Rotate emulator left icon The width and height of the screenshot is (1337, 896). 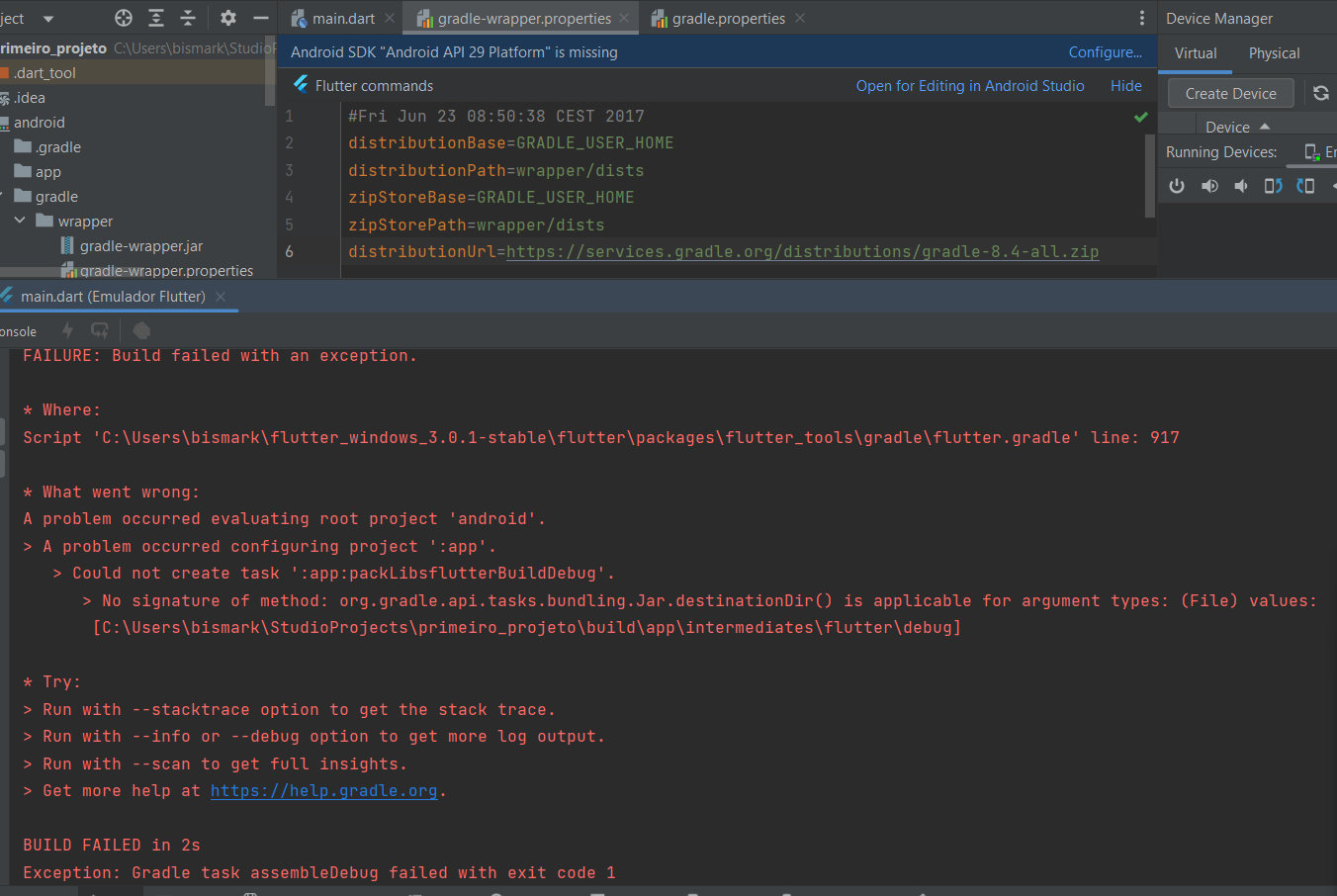point(1274,186)
